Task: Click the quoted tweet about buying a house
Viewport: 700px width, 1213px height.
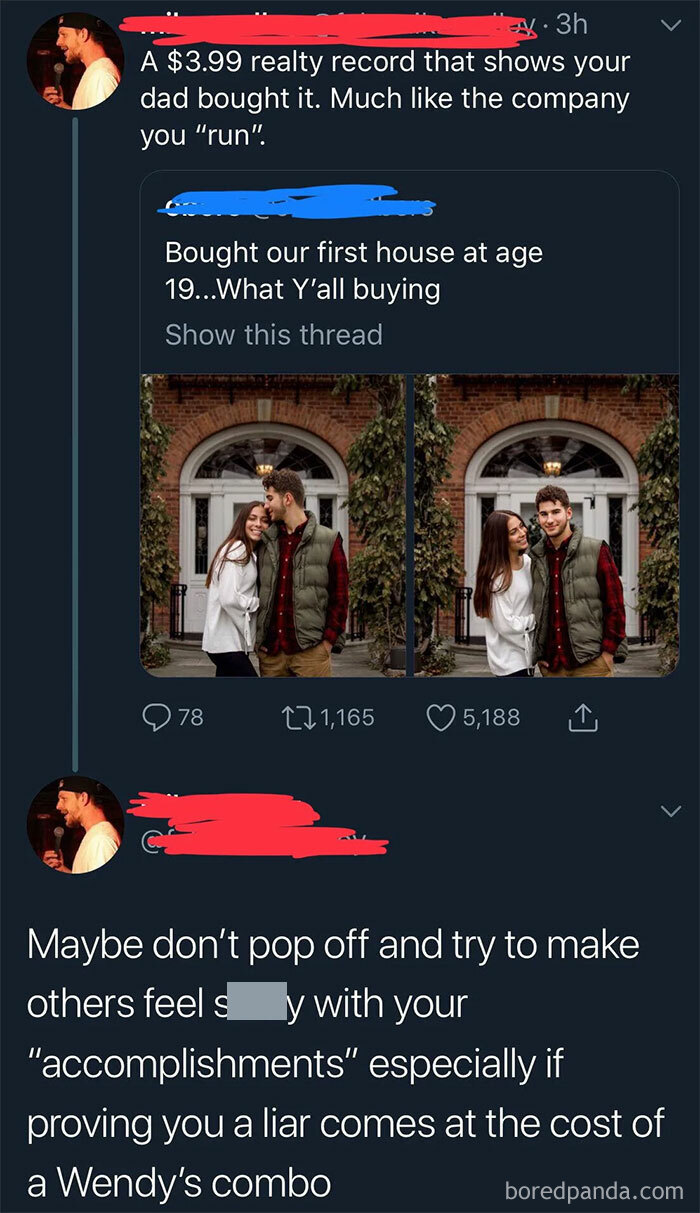Action: [350, 270]
